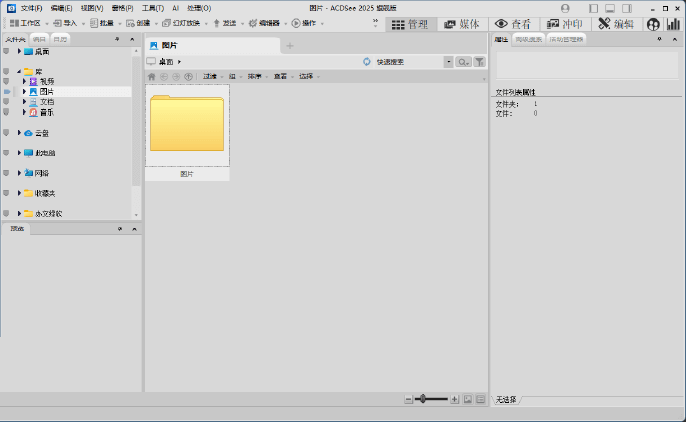Select the 图片 folder thumbnail
The height and width of the screenshot is (422, 686).
click(x=187, y=132)
